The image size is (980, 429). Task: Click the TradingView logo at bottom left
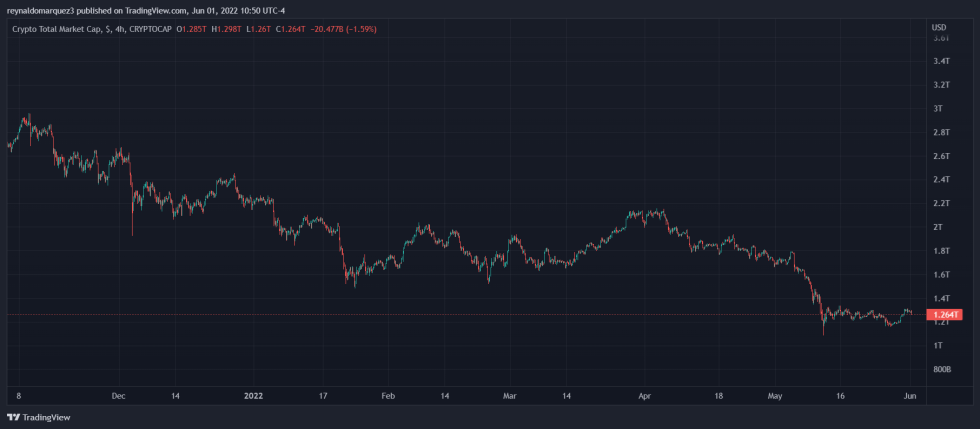(30, 417)
